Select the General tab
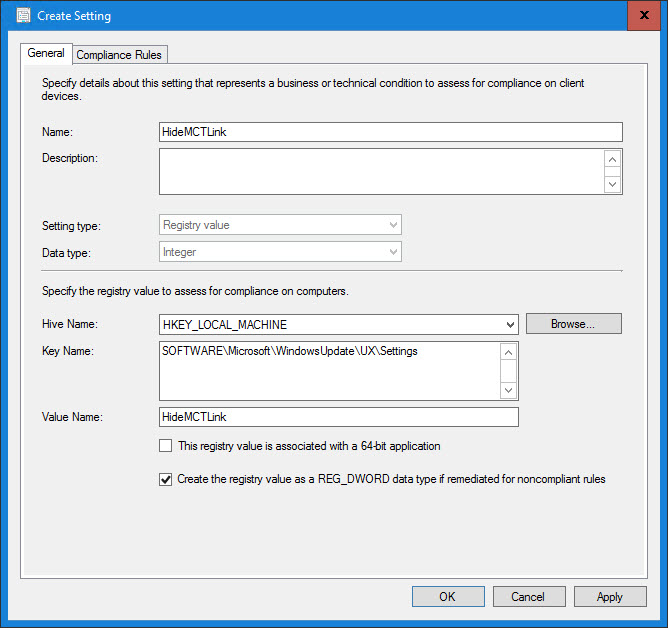The height and width of the screenshot is (628, 668). pos(46,54)
